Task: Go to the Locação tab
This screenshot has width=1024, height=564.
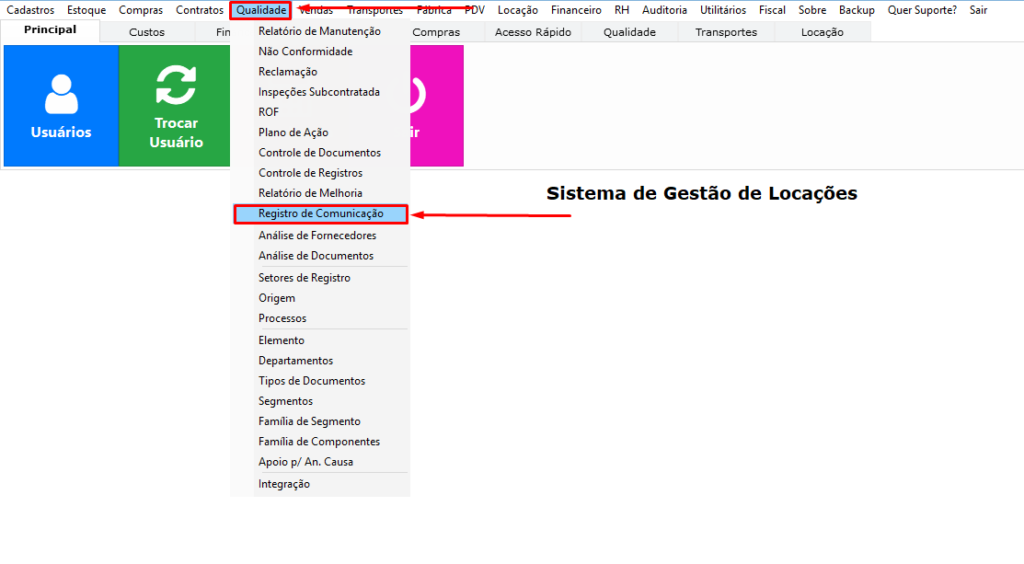Action: point(822,32)
